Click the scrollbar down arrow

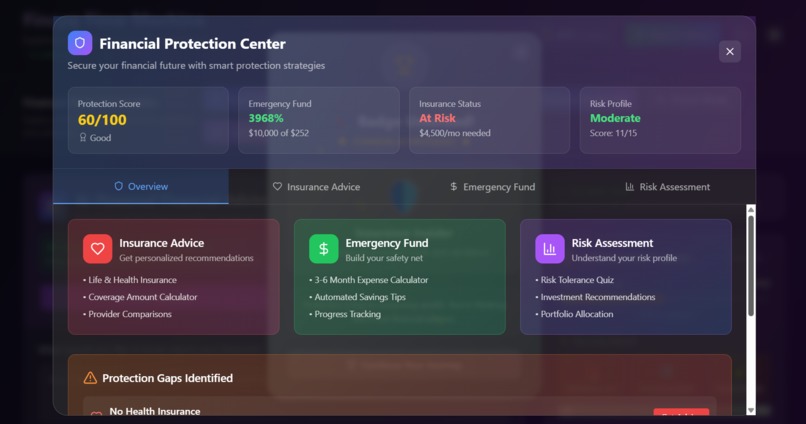point(751,410)
